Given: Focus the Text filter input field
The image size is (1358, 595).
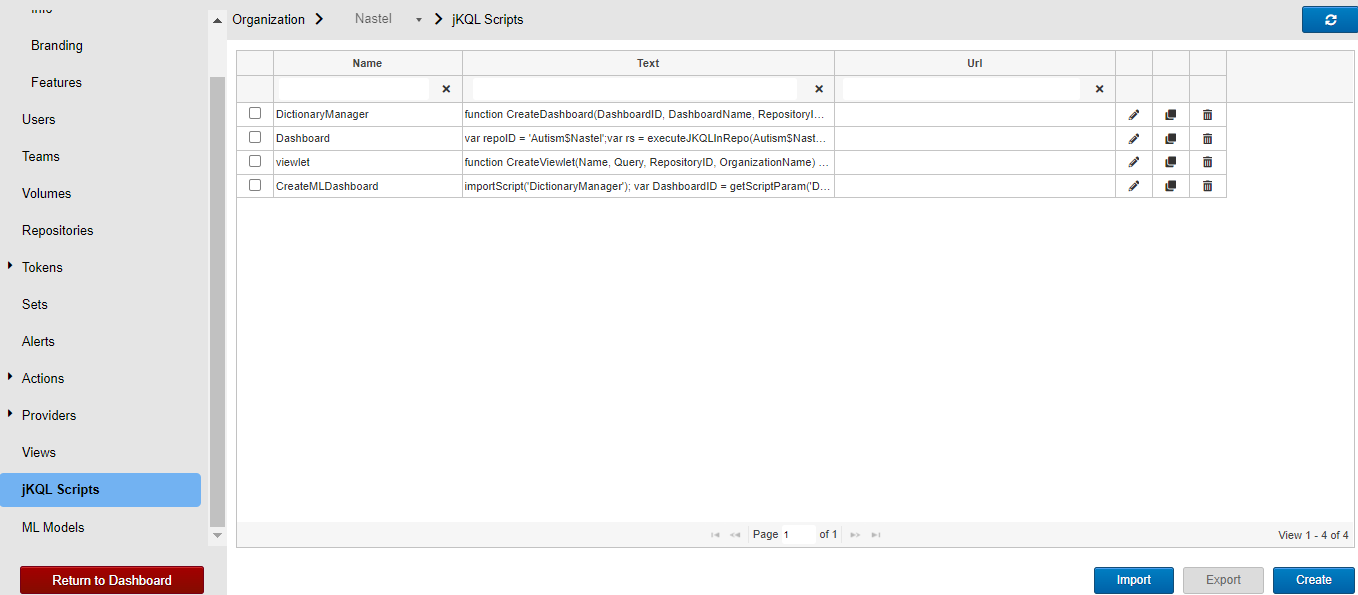Looking at the screenshot, I should coord(635,89).
